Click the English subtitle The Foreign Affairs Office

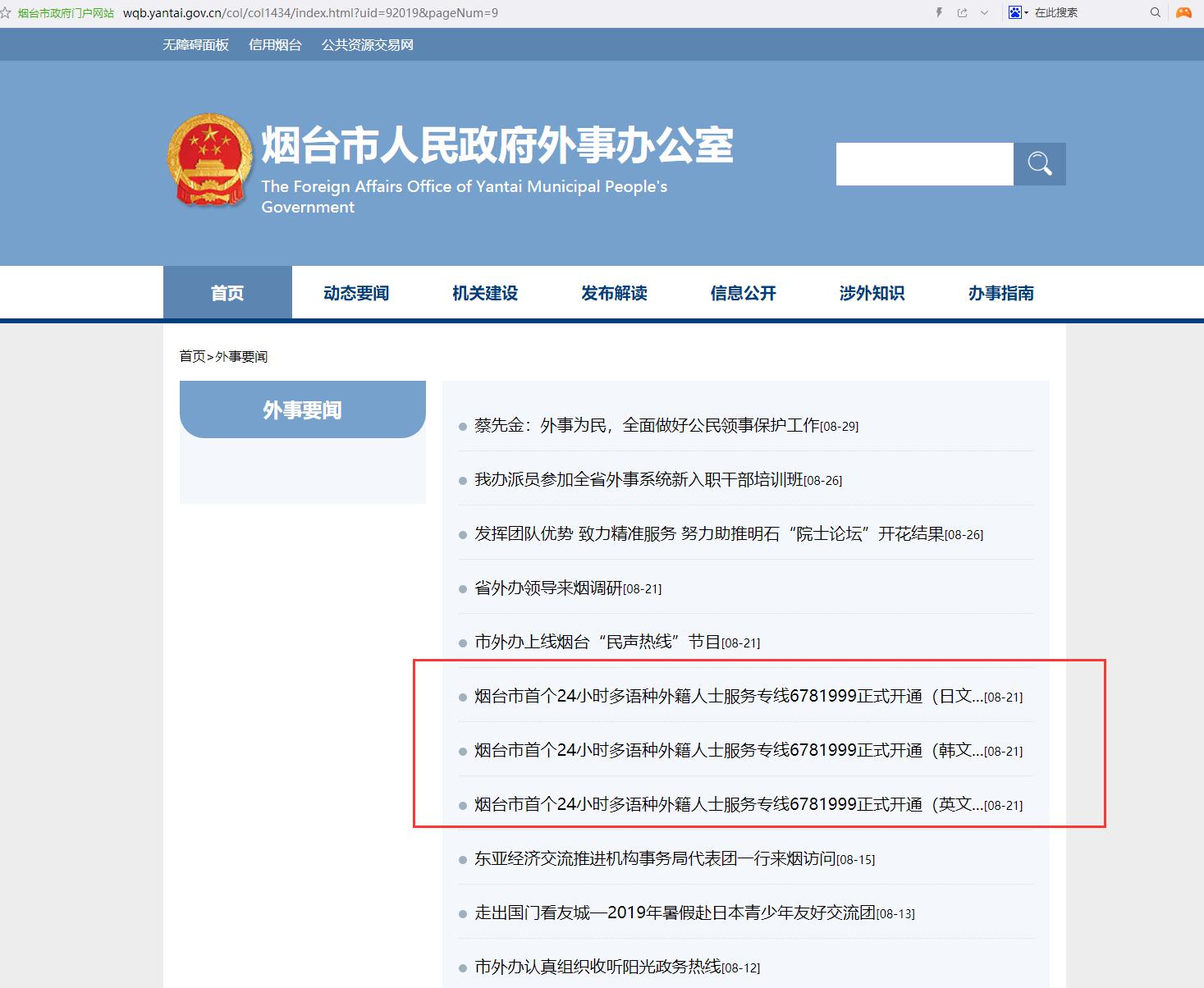click(x=465, y=196)
